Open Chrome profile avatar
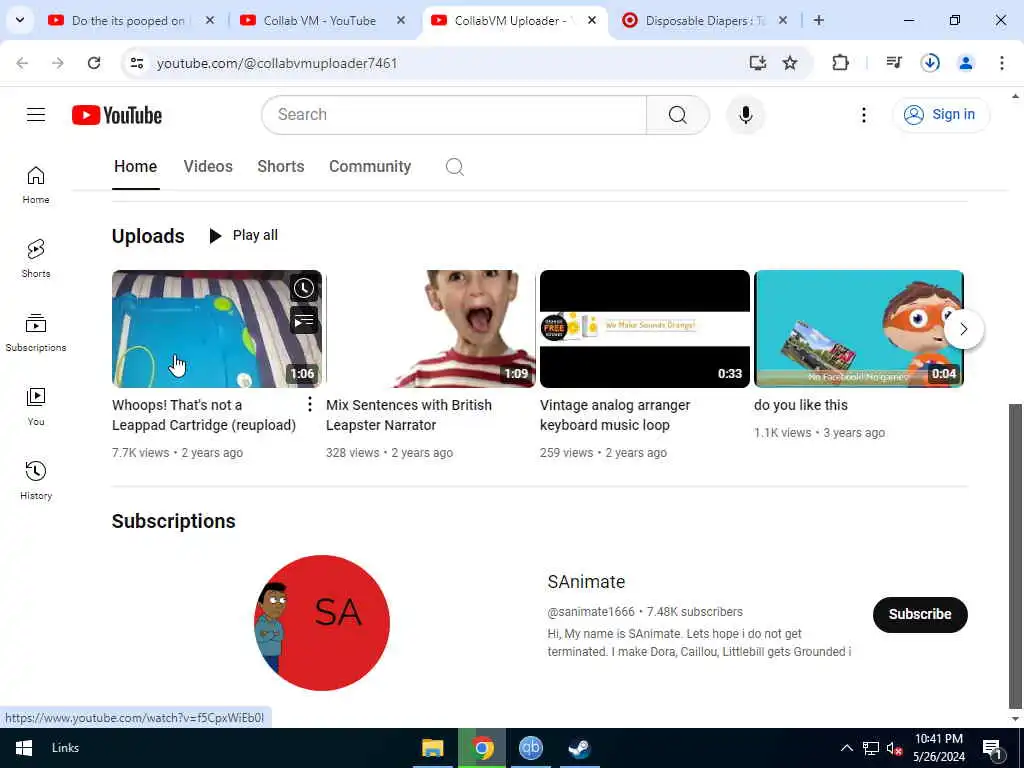This screenshot has height=768, width=1024. 965,63
